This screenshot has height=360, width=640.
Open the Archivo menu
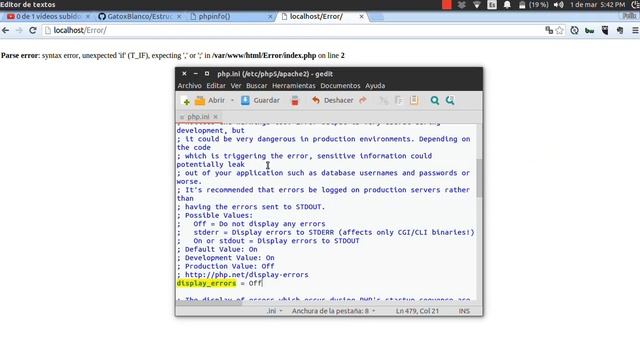click(x=189, y=86)
